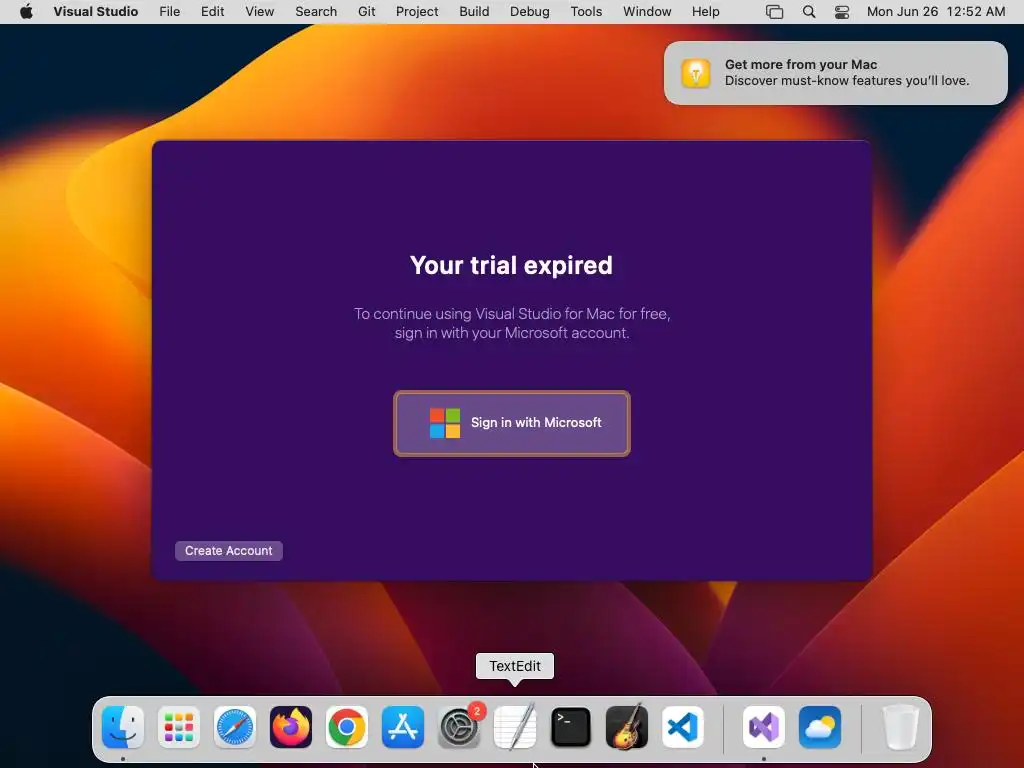Open Control Center in menu bar
Screen dimensions: 1024x768
coord(842,12)
